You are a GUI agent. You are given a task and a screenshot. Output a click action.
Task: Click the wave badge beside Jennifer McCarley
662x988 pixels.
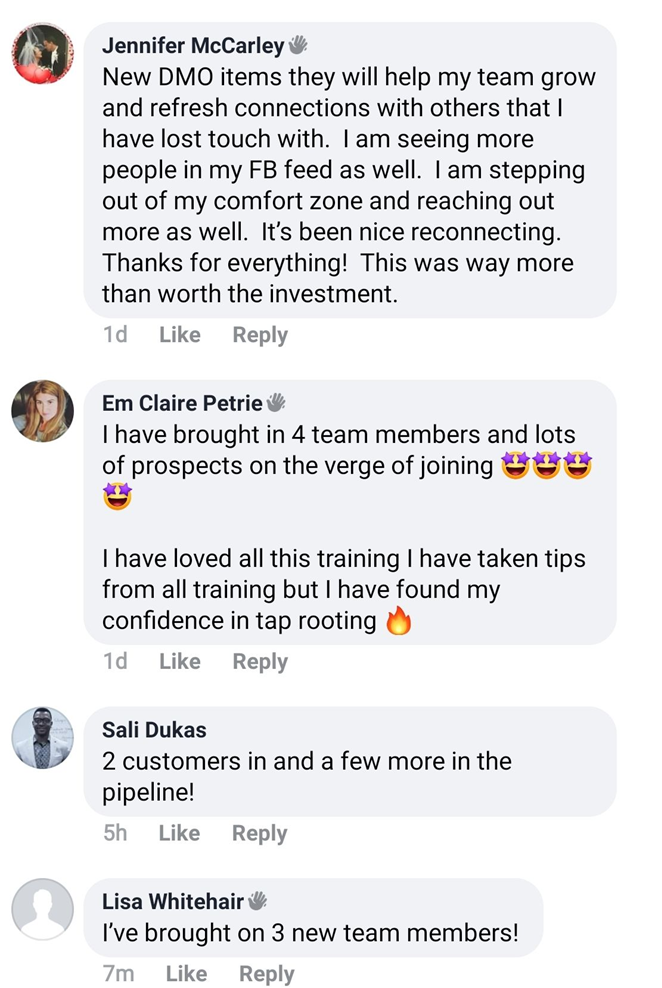click(x=298, y=45)
